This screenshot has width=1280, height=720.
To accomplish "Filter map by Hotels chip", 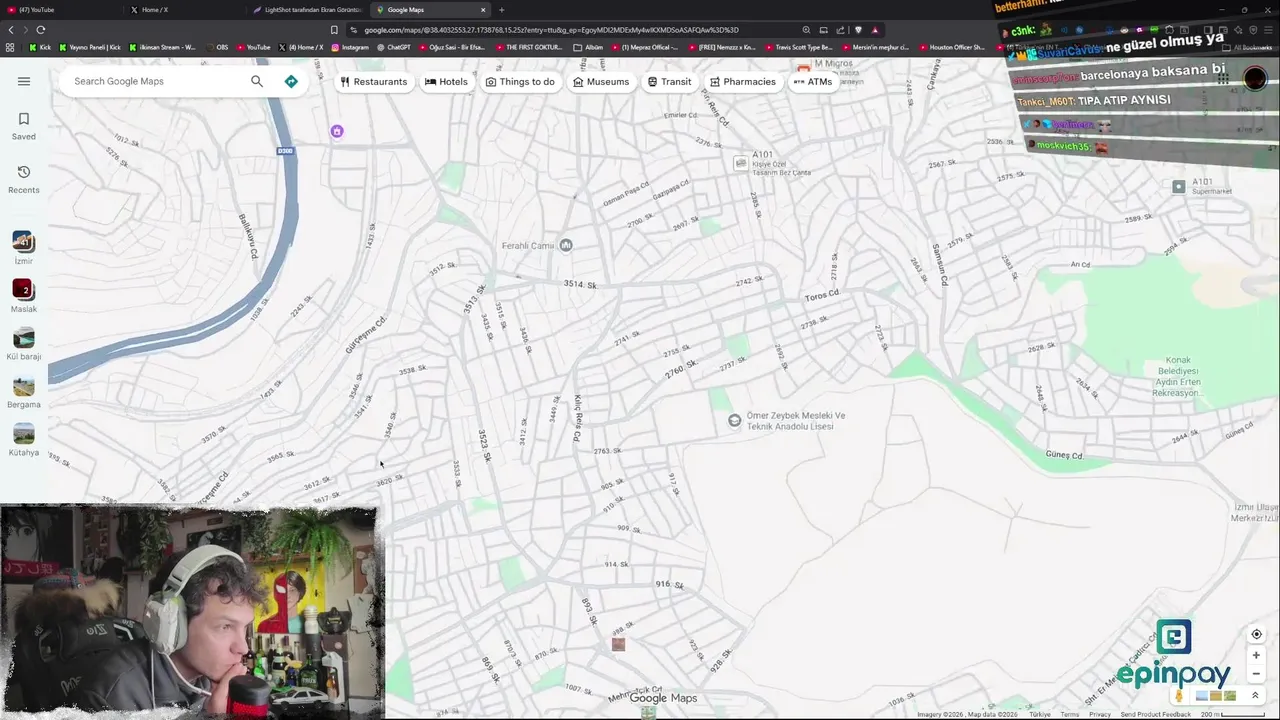I will pos(446,81).
